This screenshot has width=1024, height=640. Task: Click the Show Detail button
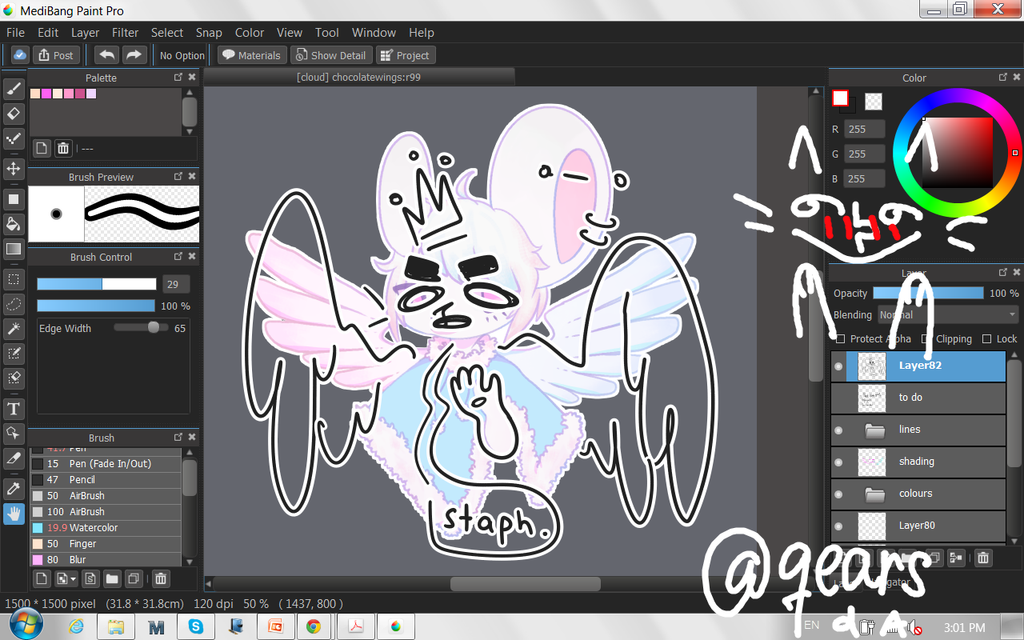point(331,56)
